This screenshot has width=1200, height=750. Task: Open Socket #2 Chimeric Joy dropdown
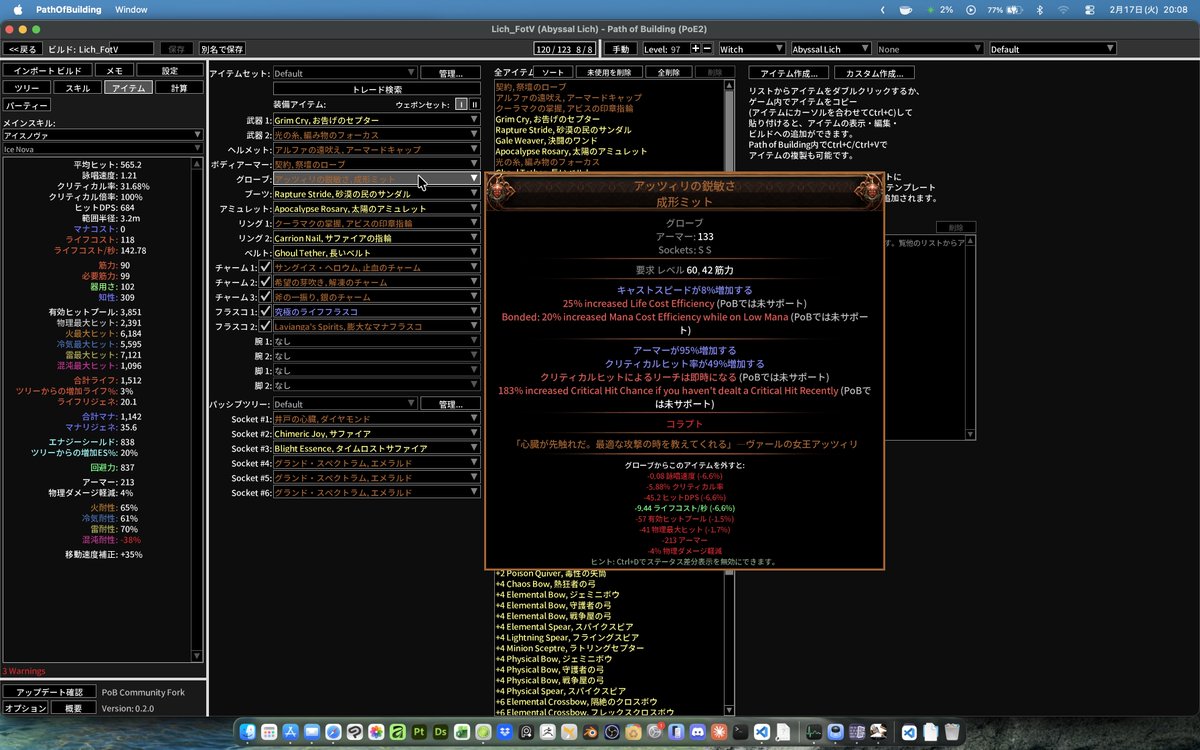pyautogui.click(x=376, y=434)
